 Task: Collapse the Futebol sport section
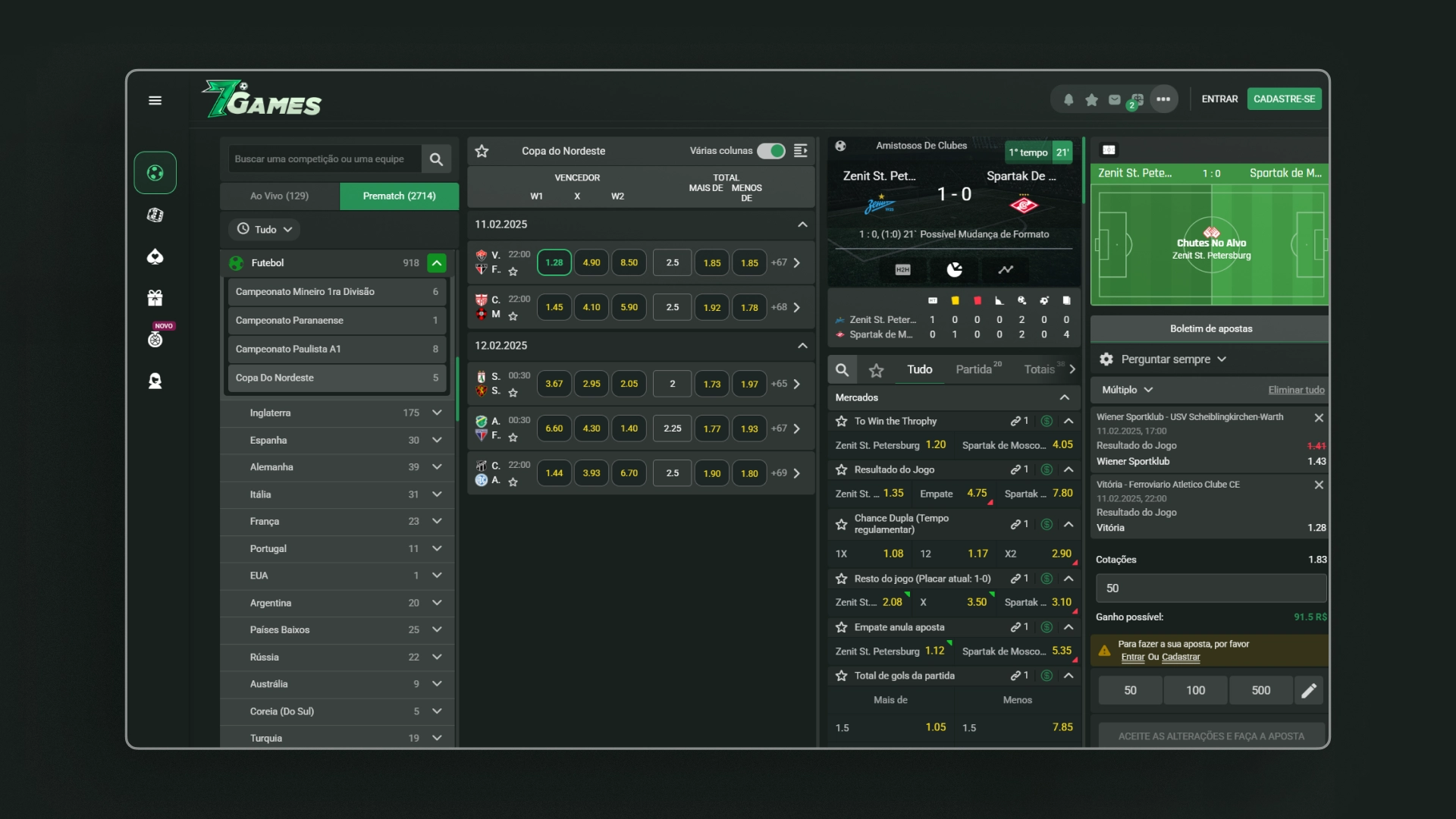pos(437,263)
